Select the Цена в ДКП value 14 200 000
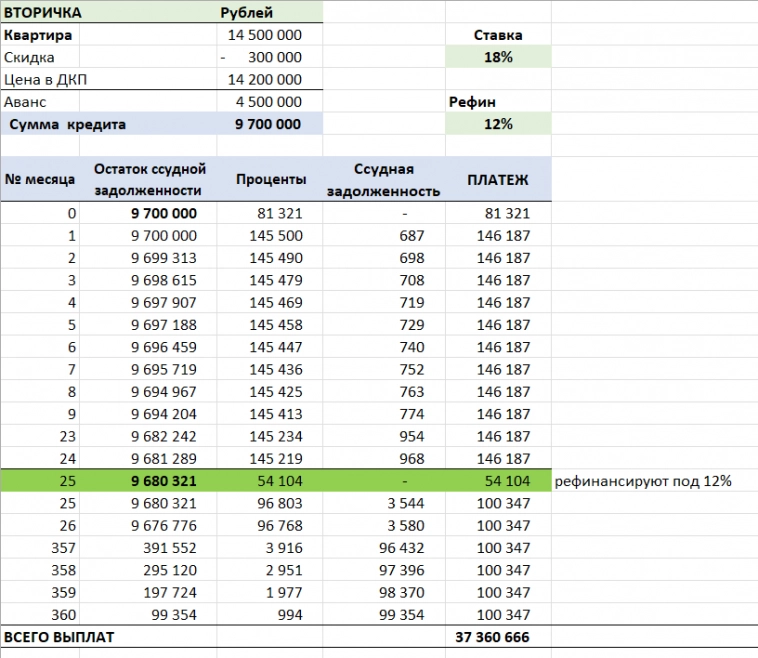Image resolution: width=758 pixels, height=658 pixels. pyautogui.click(x=265, y=79)
